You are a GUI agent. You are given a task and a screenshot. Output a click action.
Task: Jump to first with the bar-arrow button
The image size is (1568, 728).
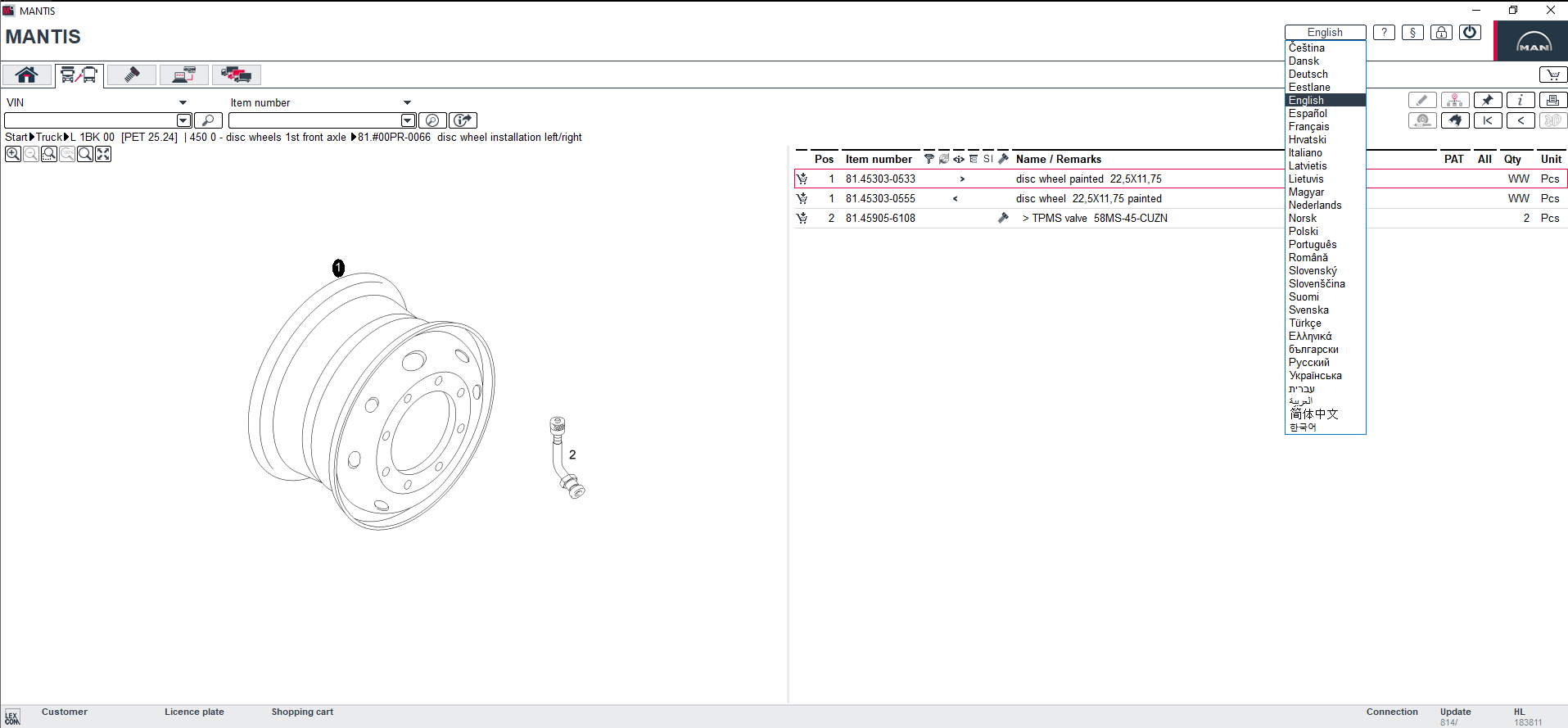[1488, 120]
